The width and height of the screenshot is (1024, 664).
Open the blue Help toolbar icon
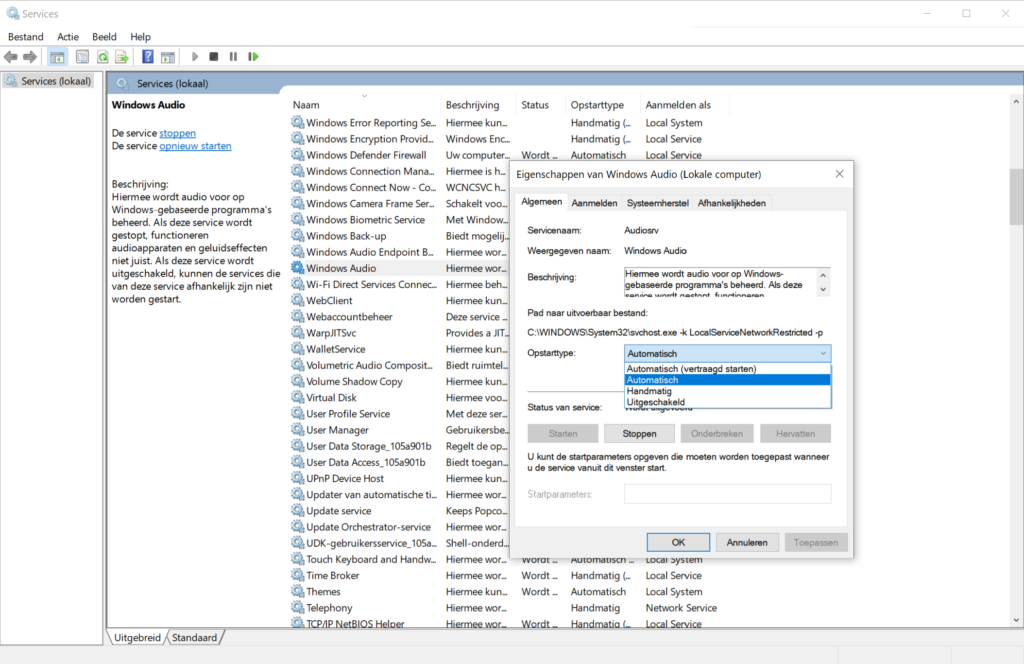148,57
